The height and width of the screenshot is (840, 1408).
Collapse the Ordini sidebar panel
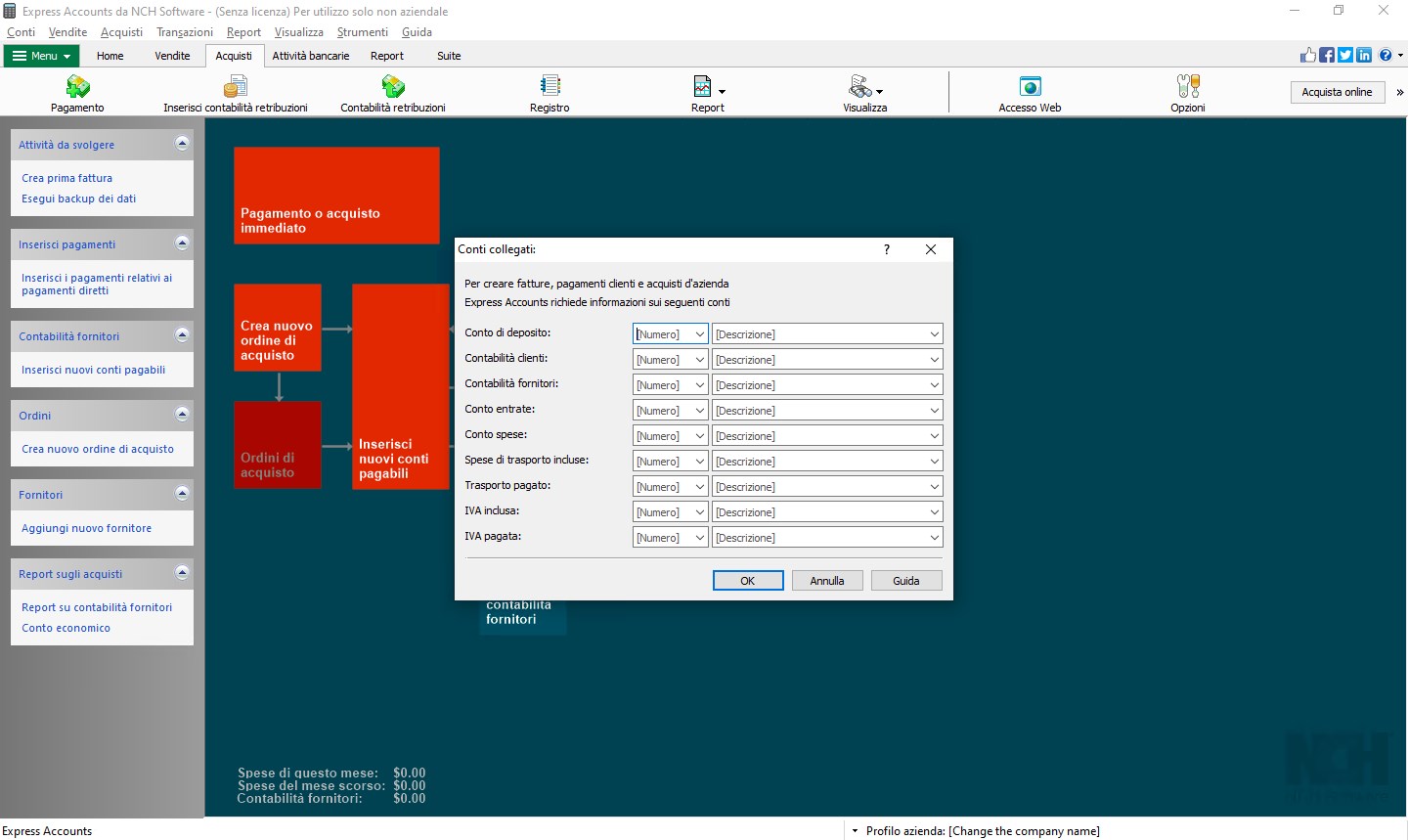coord(182,415)
